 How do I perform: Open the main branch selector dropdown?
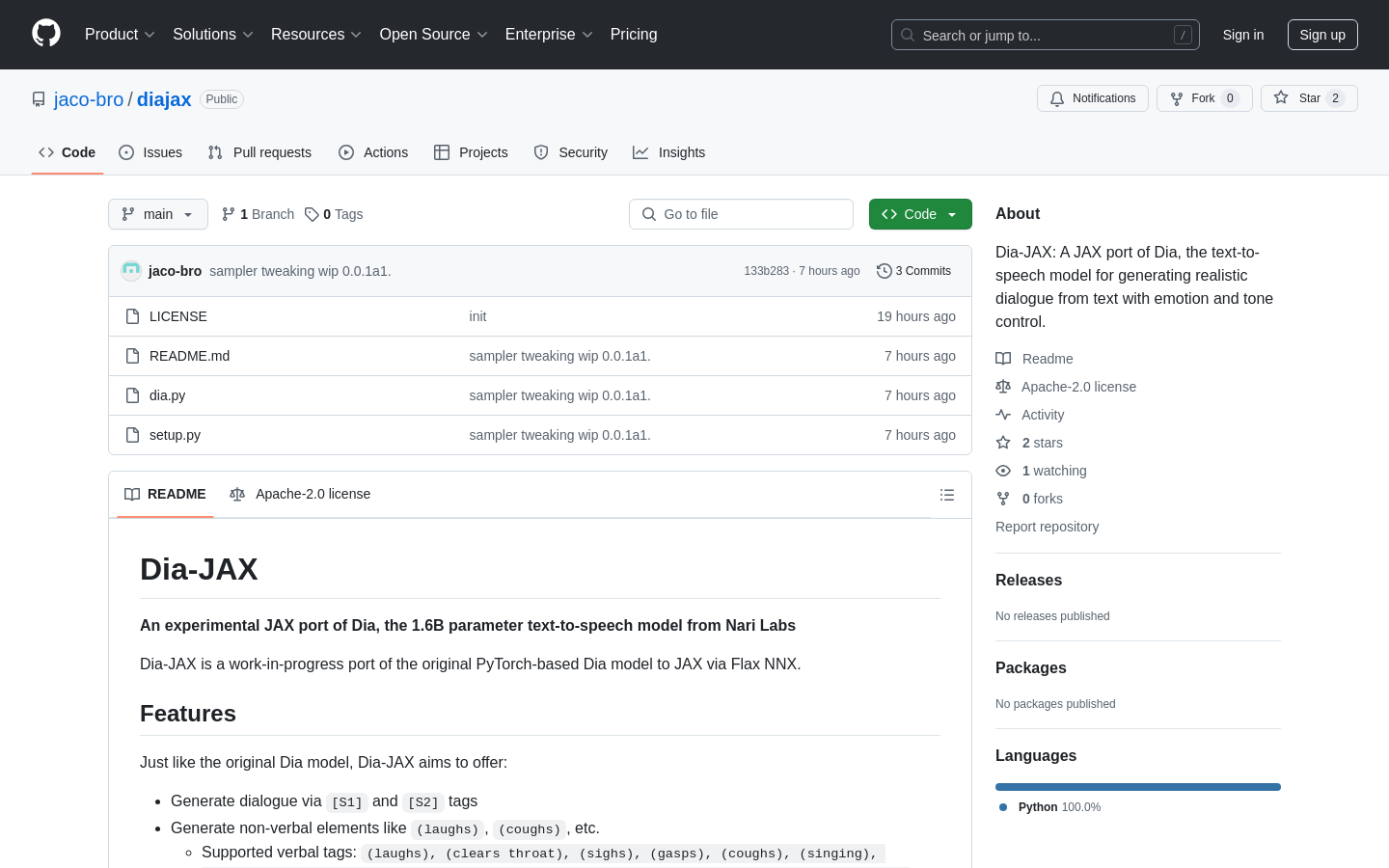pos(158,214)
